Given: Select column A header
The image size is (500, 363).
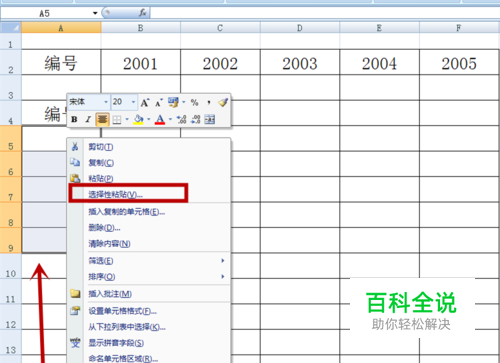Looking at the screenshot, I should 61,28.
